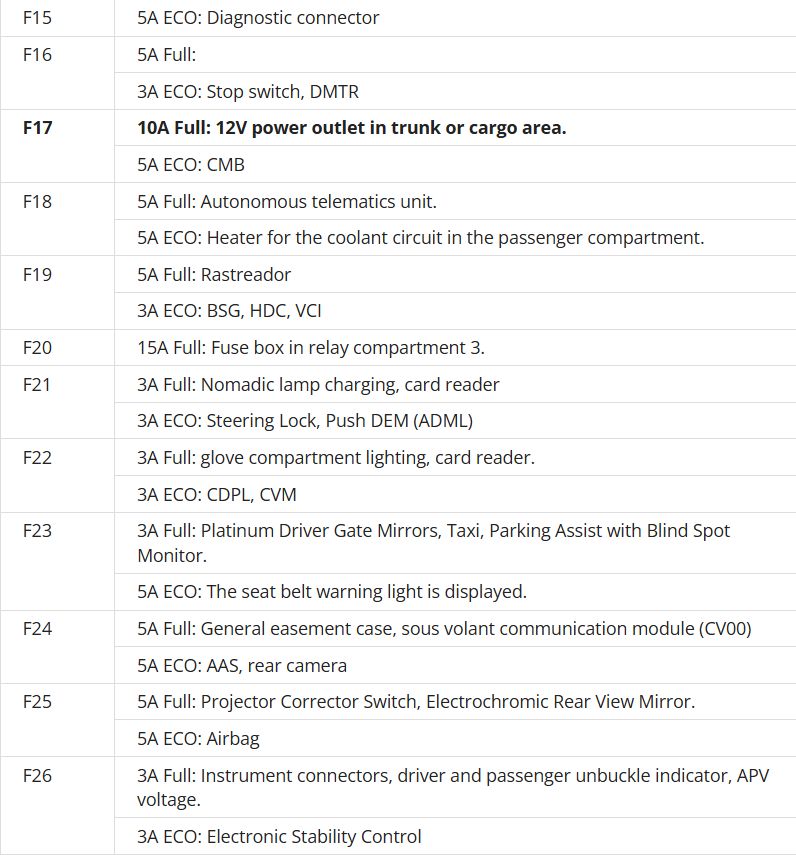Select the 'Diagnostic connector' row text
The height and width of the screenshot is (855, 796).
pyautogui.click(x=258, y=18)
